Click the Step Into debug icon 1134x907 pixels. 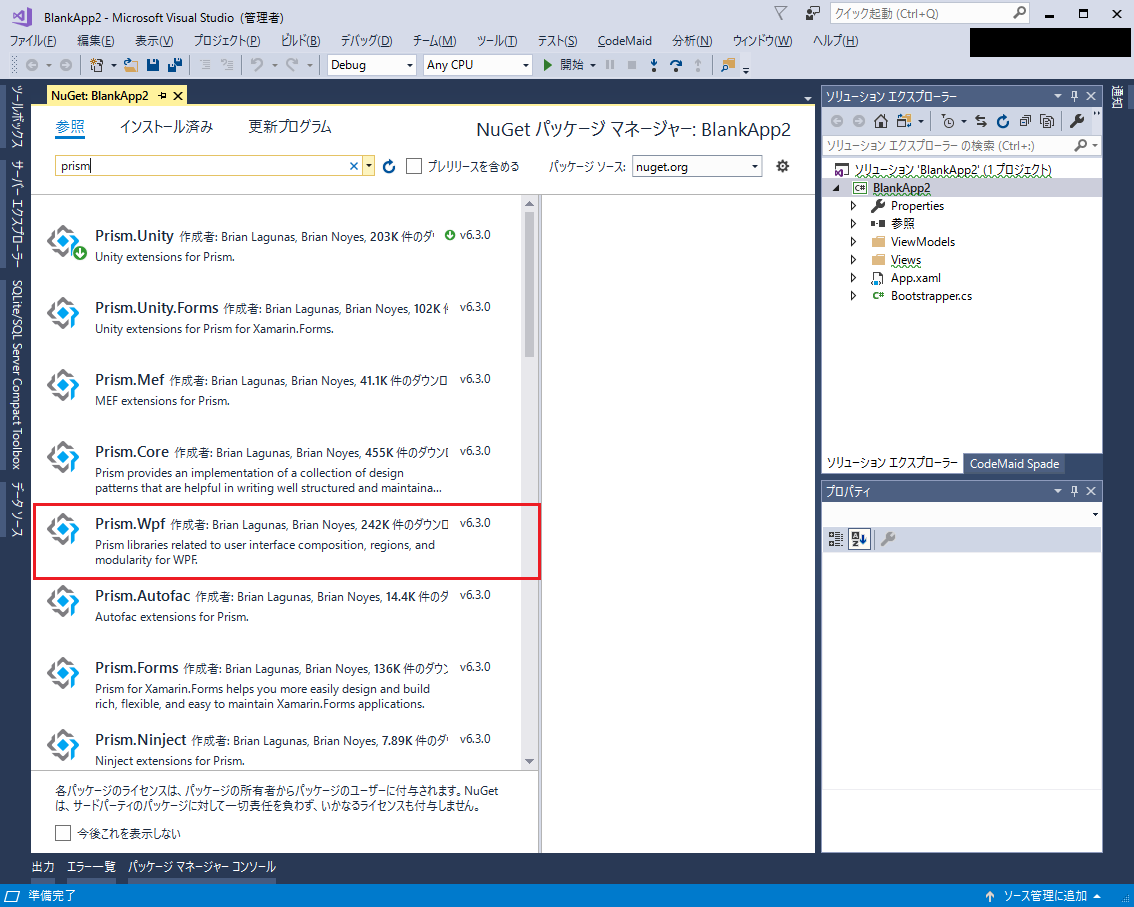654,65
